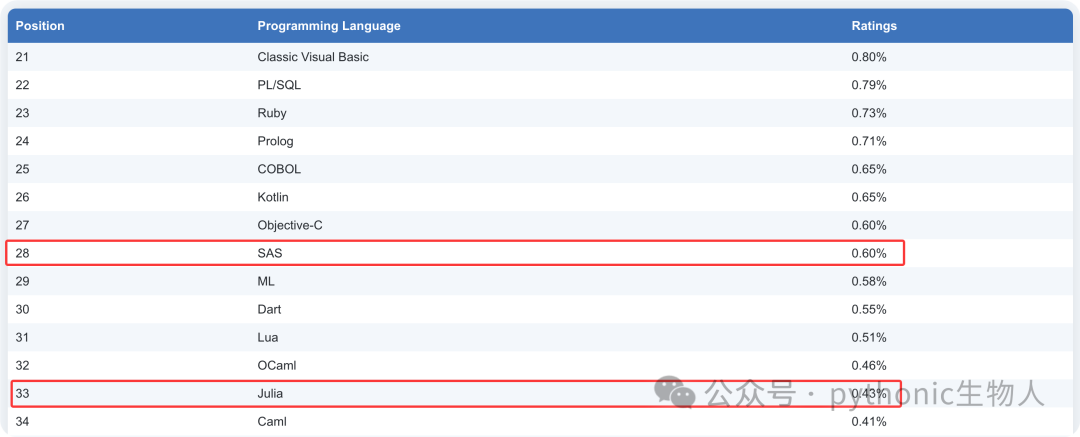Click the Ratings column header
Viewport: 1080px width, 437px height.
(x=874, y=26)
